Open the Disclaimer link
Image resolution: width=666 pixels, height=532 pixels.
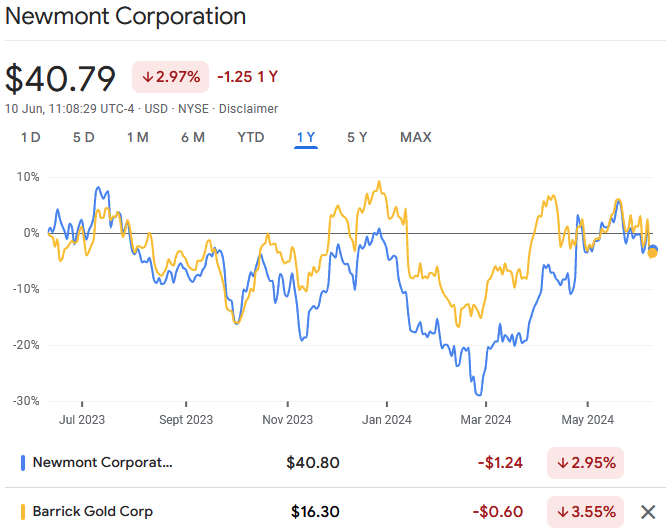pyautogui.click(x=248, y=108)
